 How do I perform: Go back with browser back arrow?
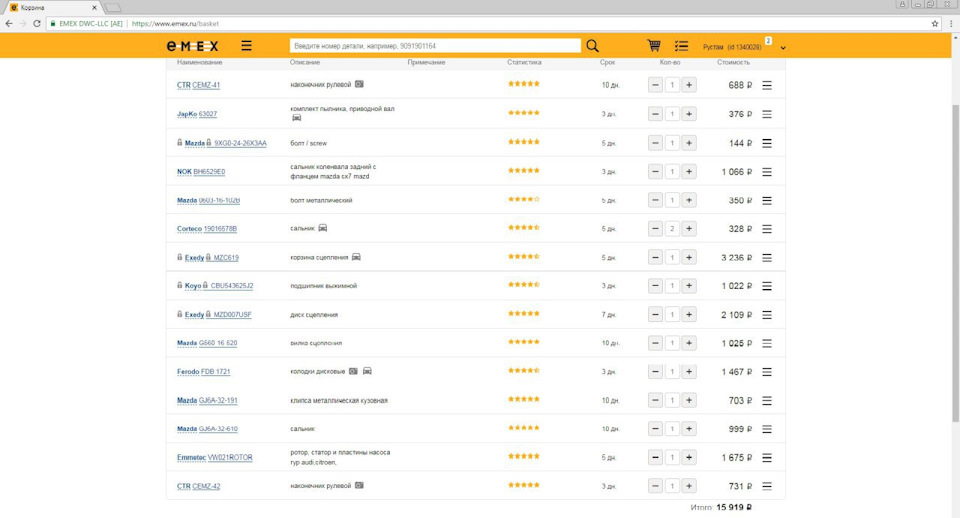(x=9, y=24)
